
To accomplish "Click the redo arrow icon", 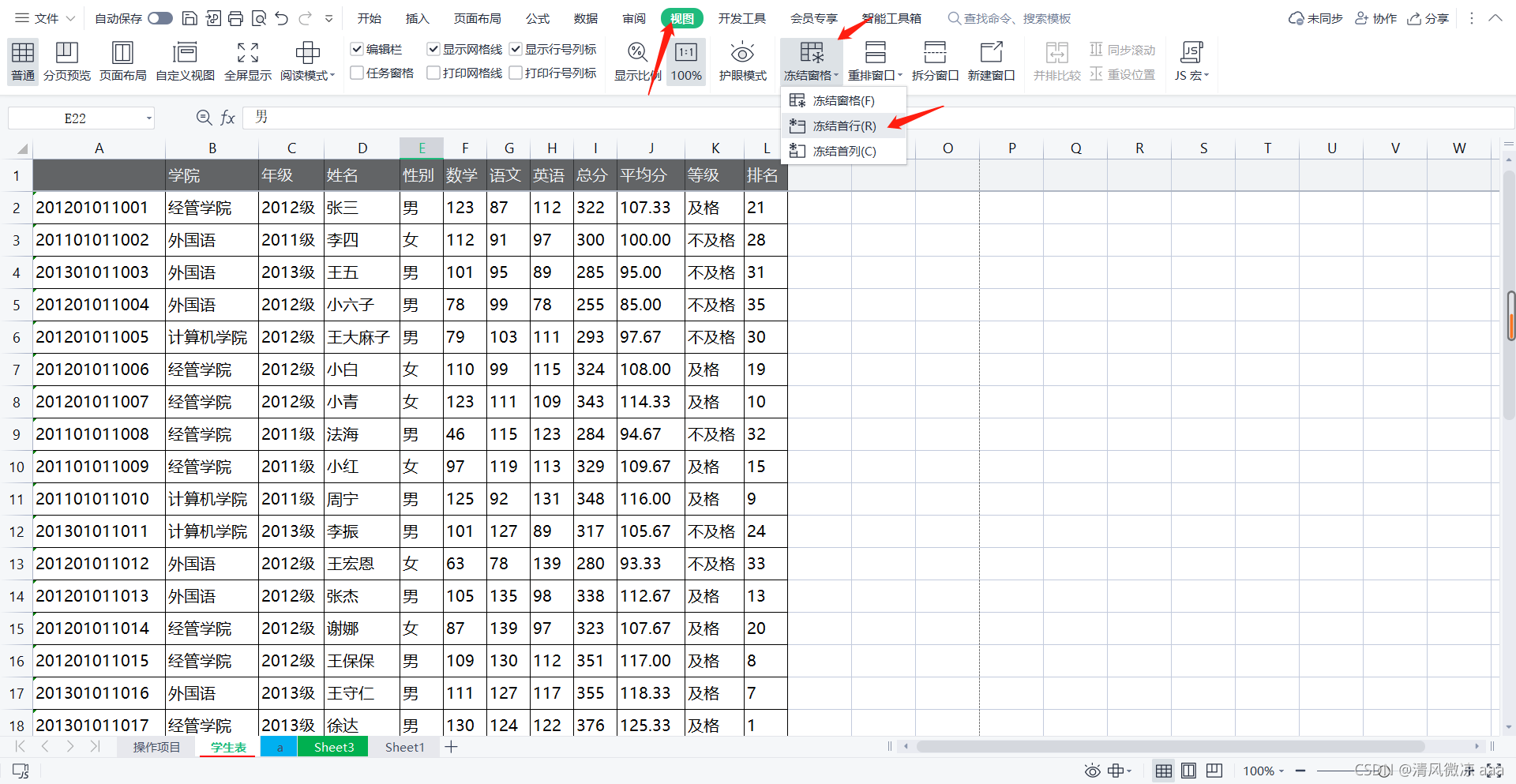I will [x=305, y=18].
